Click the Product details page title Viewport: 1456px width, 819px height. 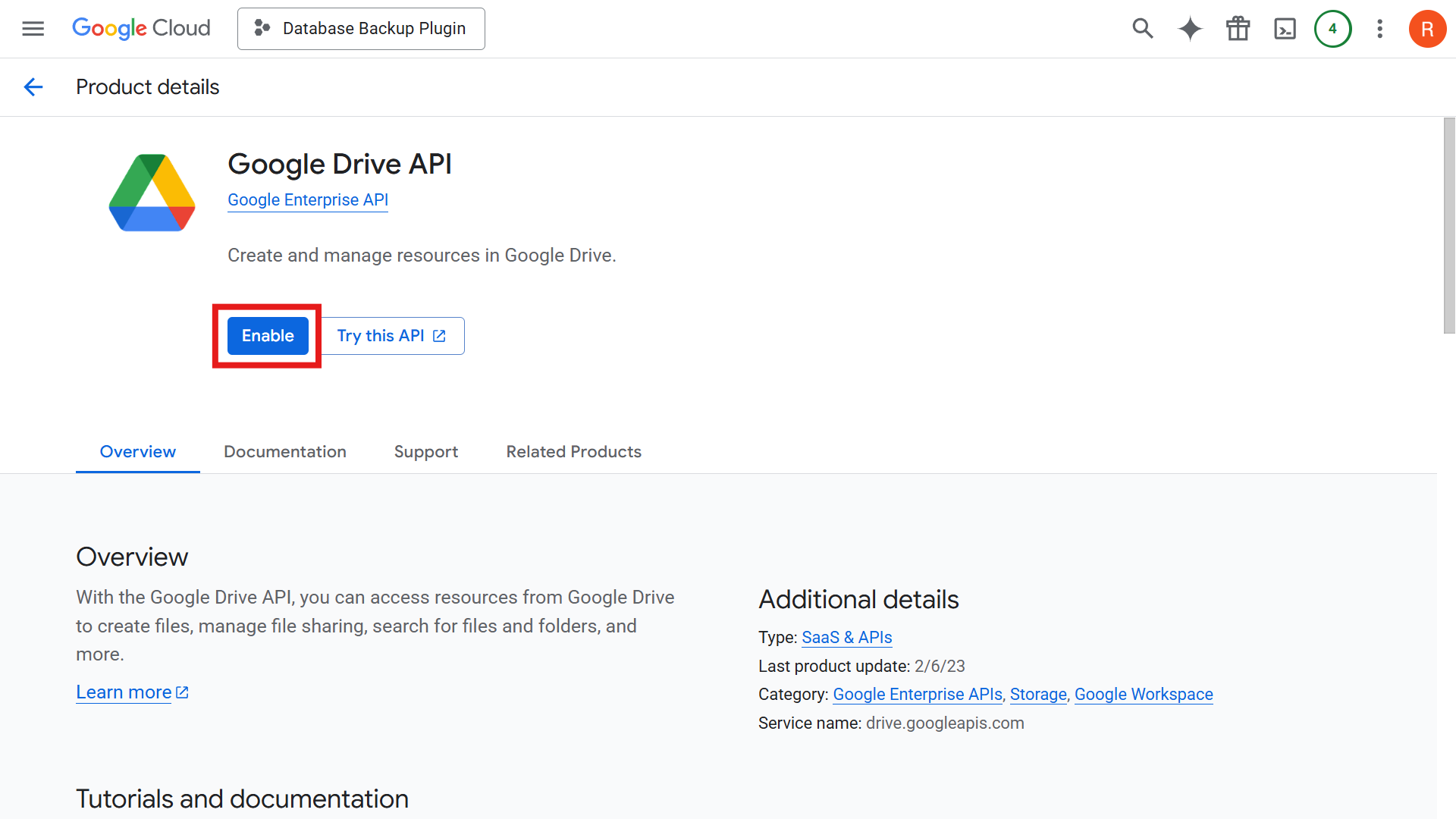(148, 87)
